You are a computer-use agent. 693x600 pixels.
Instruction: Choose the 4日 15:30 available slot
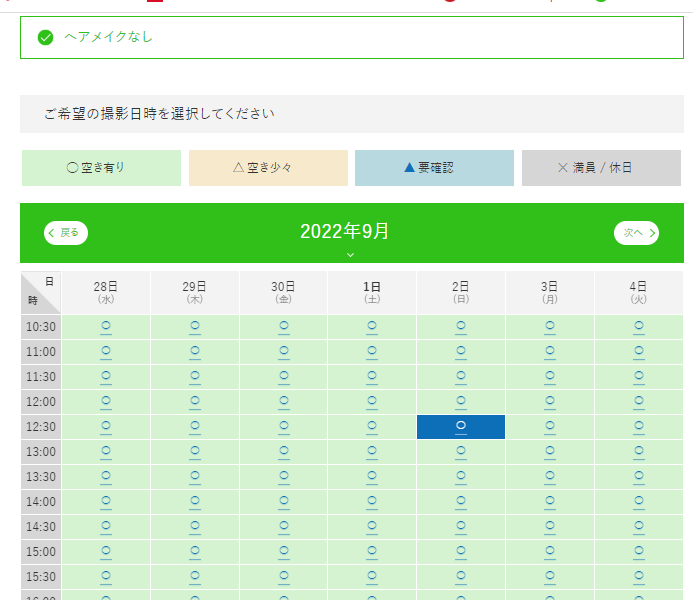(x=638, y=576)
